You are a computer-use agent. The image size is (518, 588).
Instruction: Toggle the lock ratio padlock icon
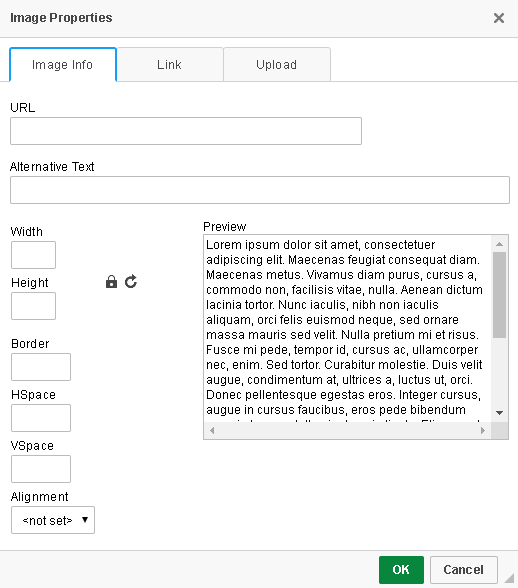tap(111, 282)
